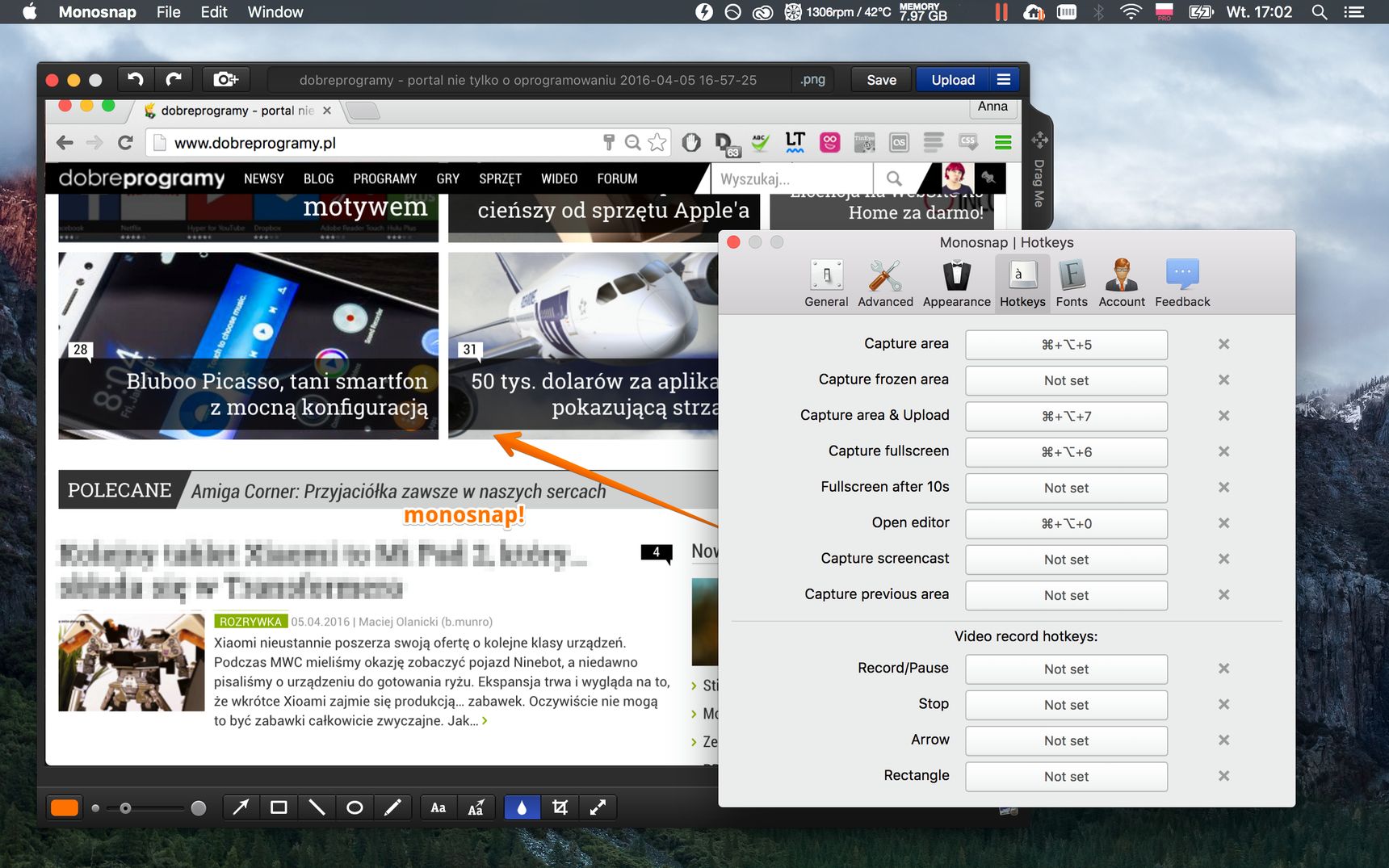This screenshot has width=1389, height=868.
Task: Click the Rectangle hotkey field
Action: click(1066, 777)
